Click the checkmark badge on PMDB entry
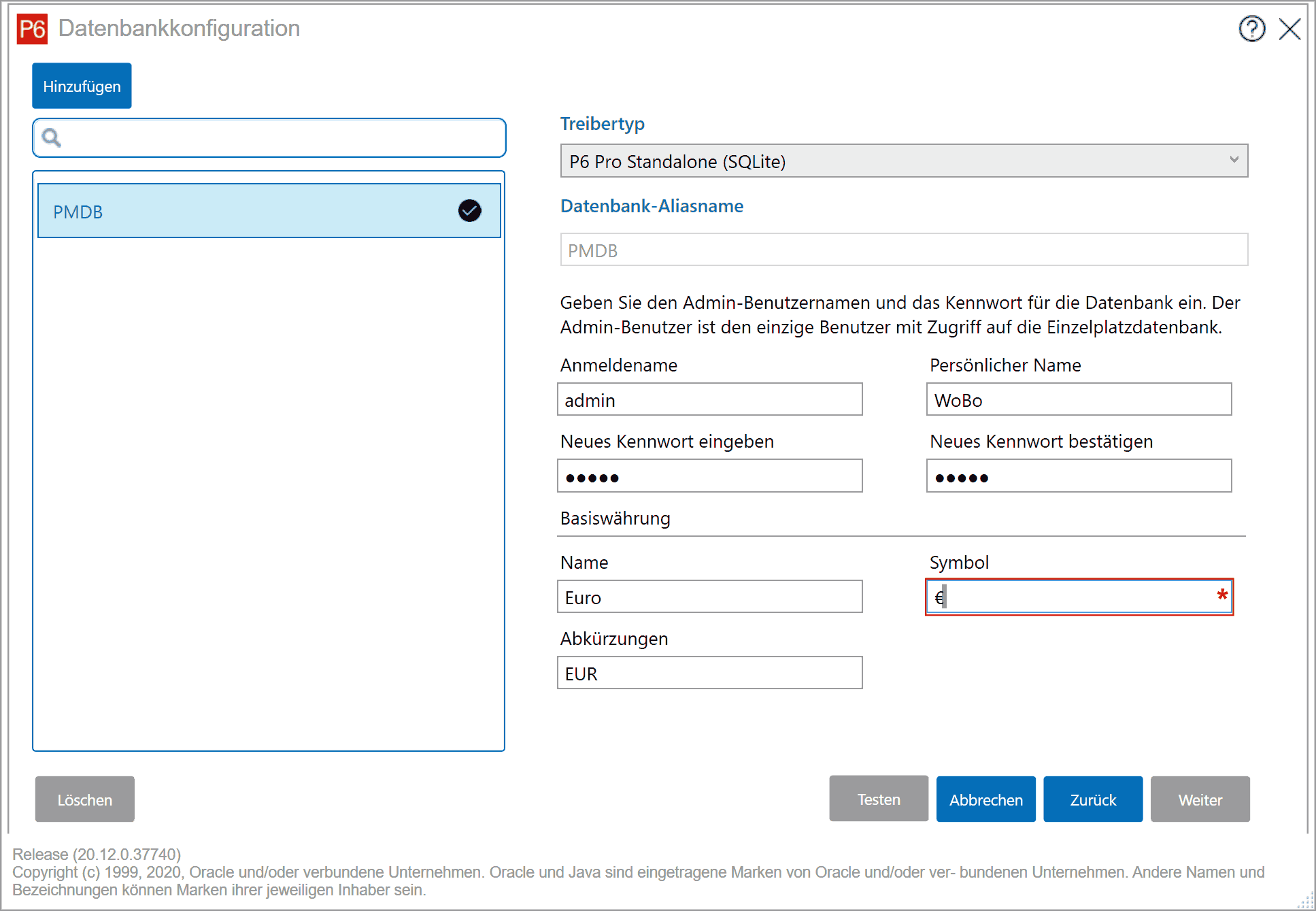1316x911 pixels. pos(469,211)
